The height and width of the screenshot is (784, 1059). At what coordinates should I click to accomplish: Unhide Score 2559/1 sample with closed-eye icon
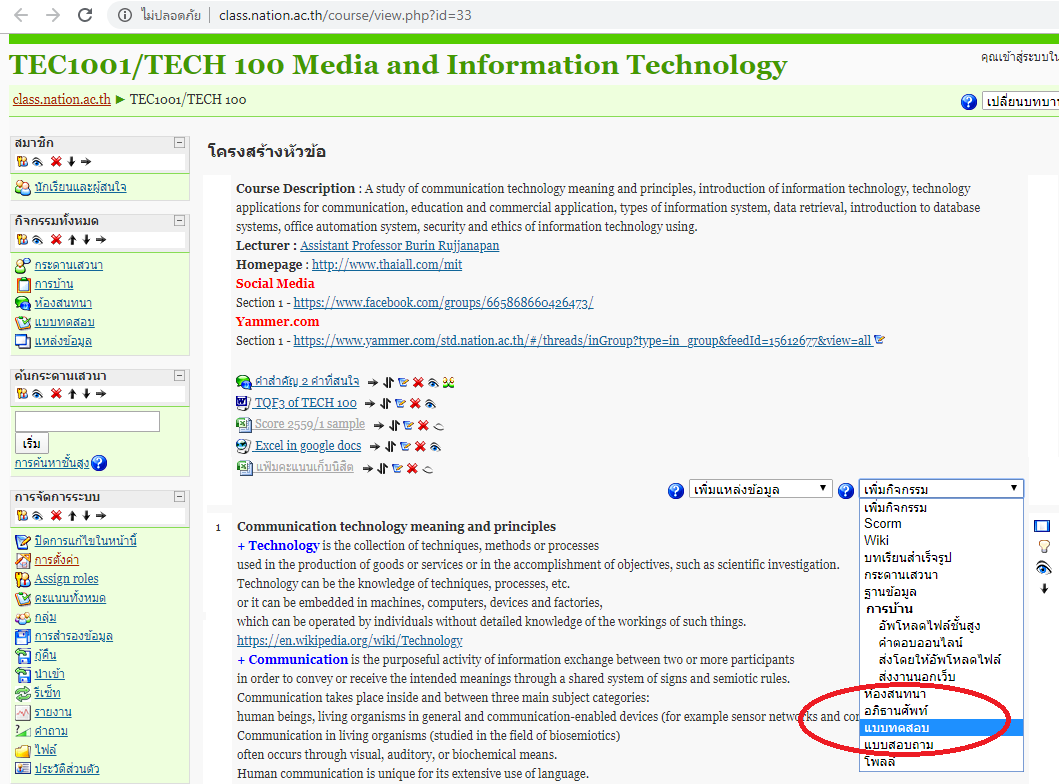[x=438, y=425]
